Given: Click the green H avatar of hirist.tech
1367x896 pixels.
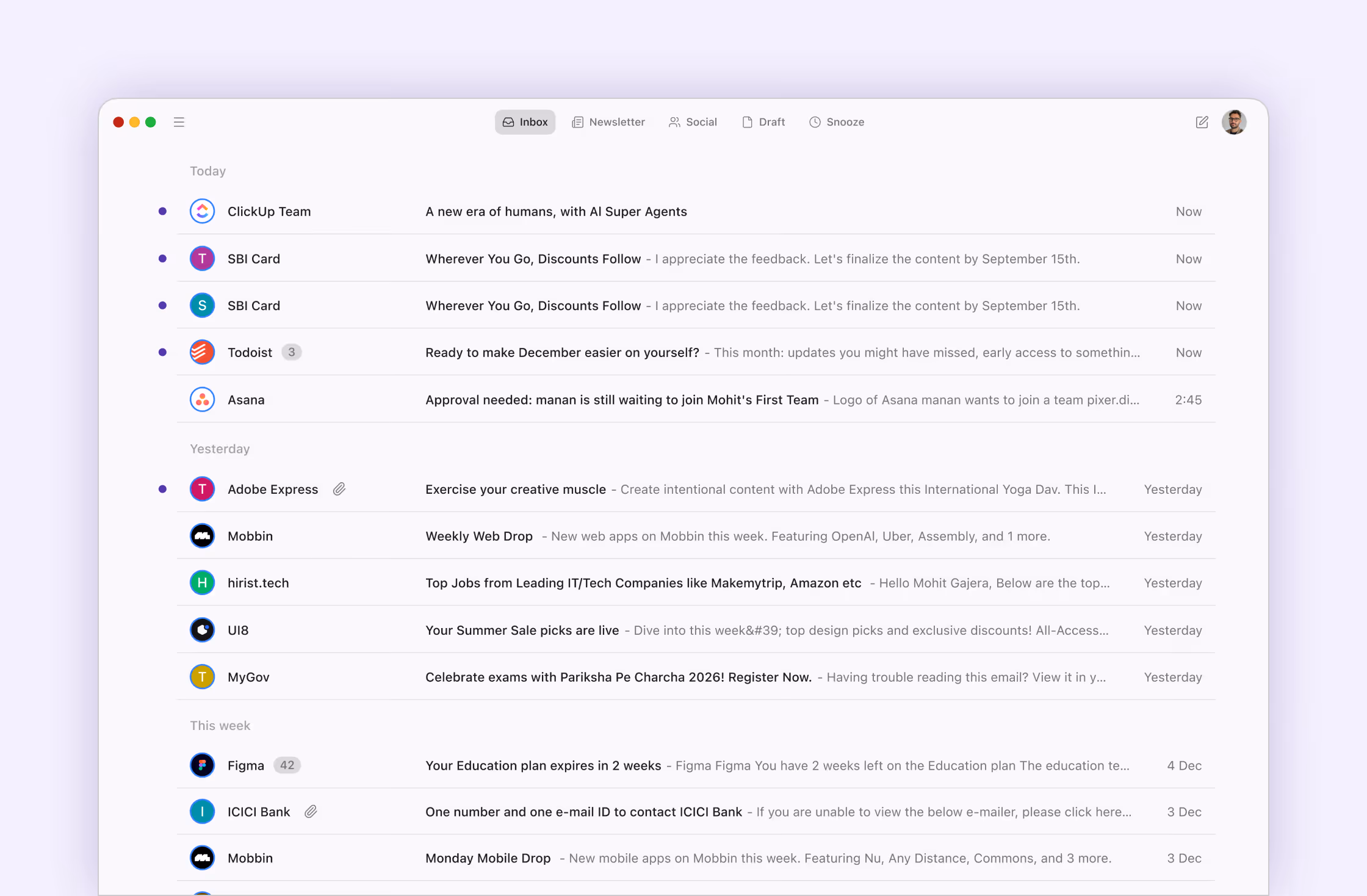Looking at the screenshot, I should (202, 583).
